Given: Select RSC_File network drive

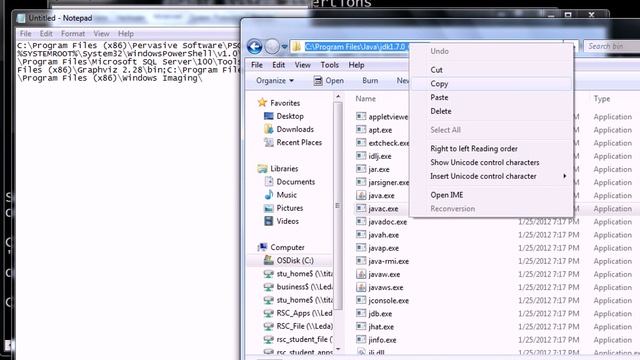Looking at the screenshot, I should 304,326.
